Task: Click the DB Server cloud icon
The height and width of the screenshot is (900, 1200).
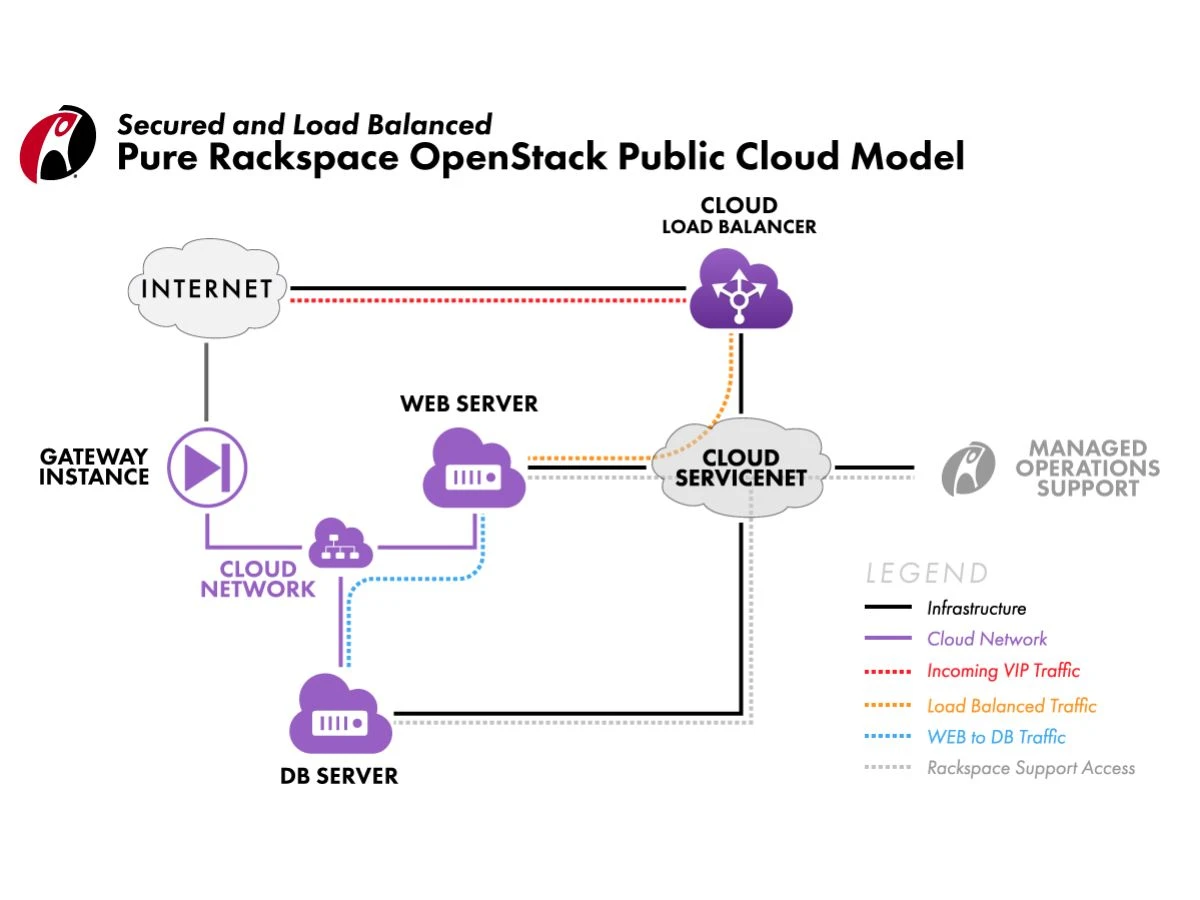Action: pyautogui.click(x=340, y=715)
